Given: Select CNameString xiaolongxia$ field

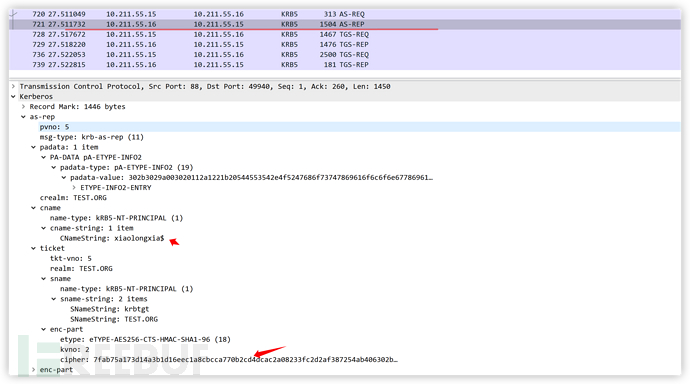Looking at the screenshot, I should tap(112, 238).
